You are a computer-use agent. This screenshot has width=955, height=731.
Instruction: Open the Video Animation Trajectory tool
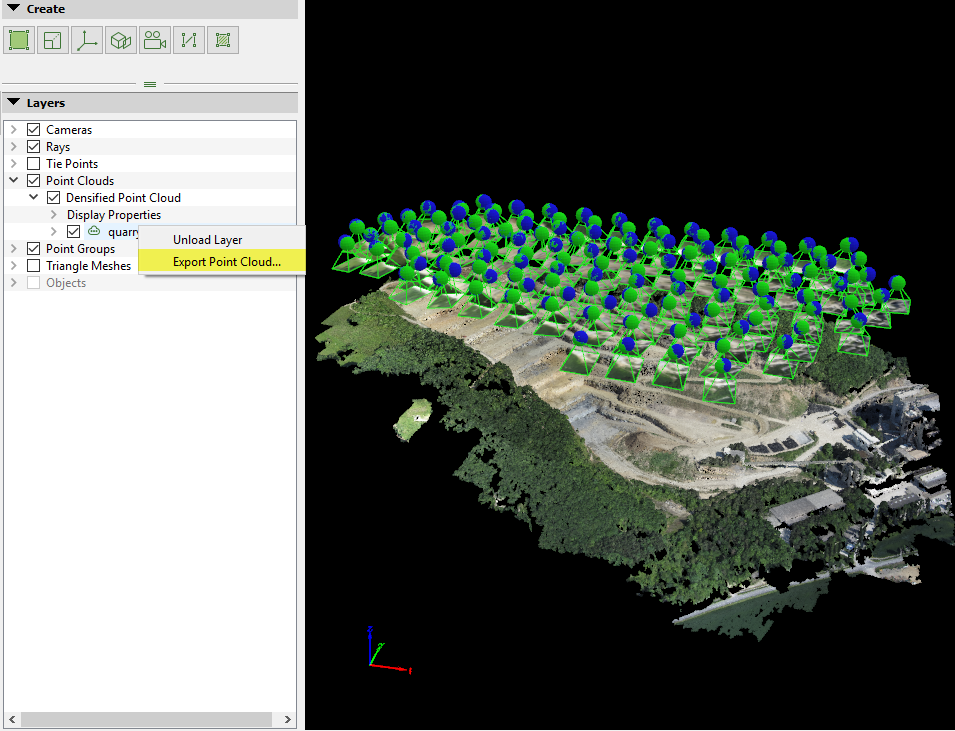154,39
